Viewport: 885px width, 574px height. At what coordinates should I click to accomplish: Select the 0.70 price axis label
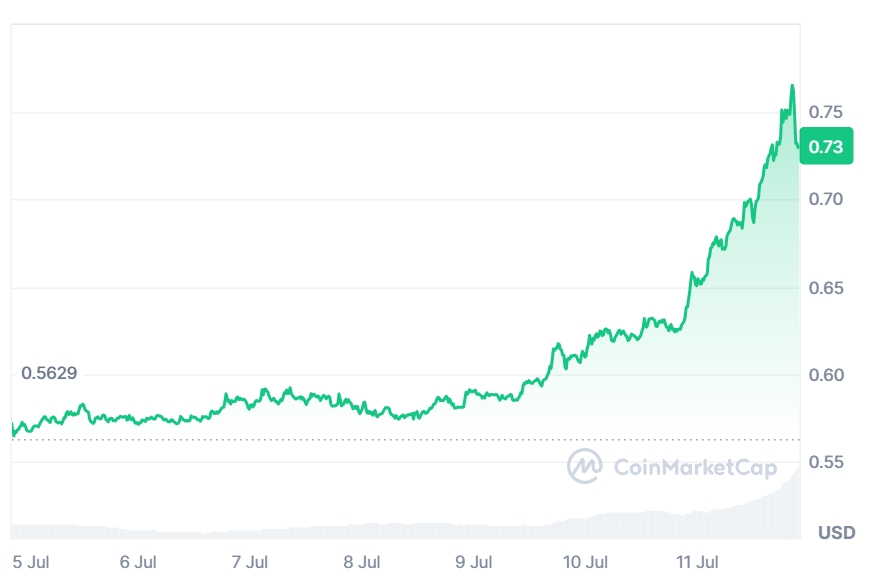[826, 199]
